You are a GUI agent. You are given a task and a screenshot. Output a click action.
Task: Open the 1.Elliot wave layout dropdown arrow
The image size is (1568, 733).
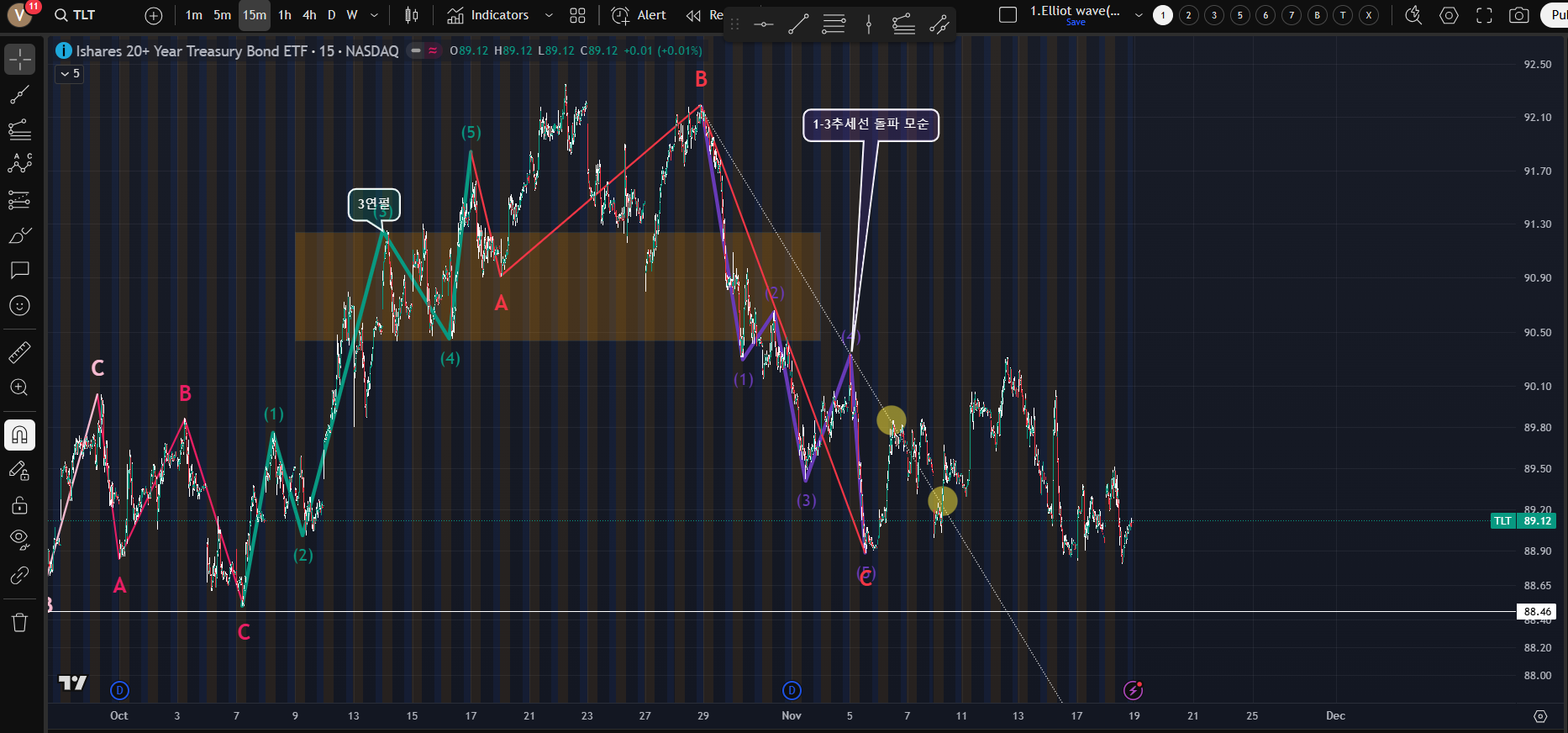(1139, 15)
